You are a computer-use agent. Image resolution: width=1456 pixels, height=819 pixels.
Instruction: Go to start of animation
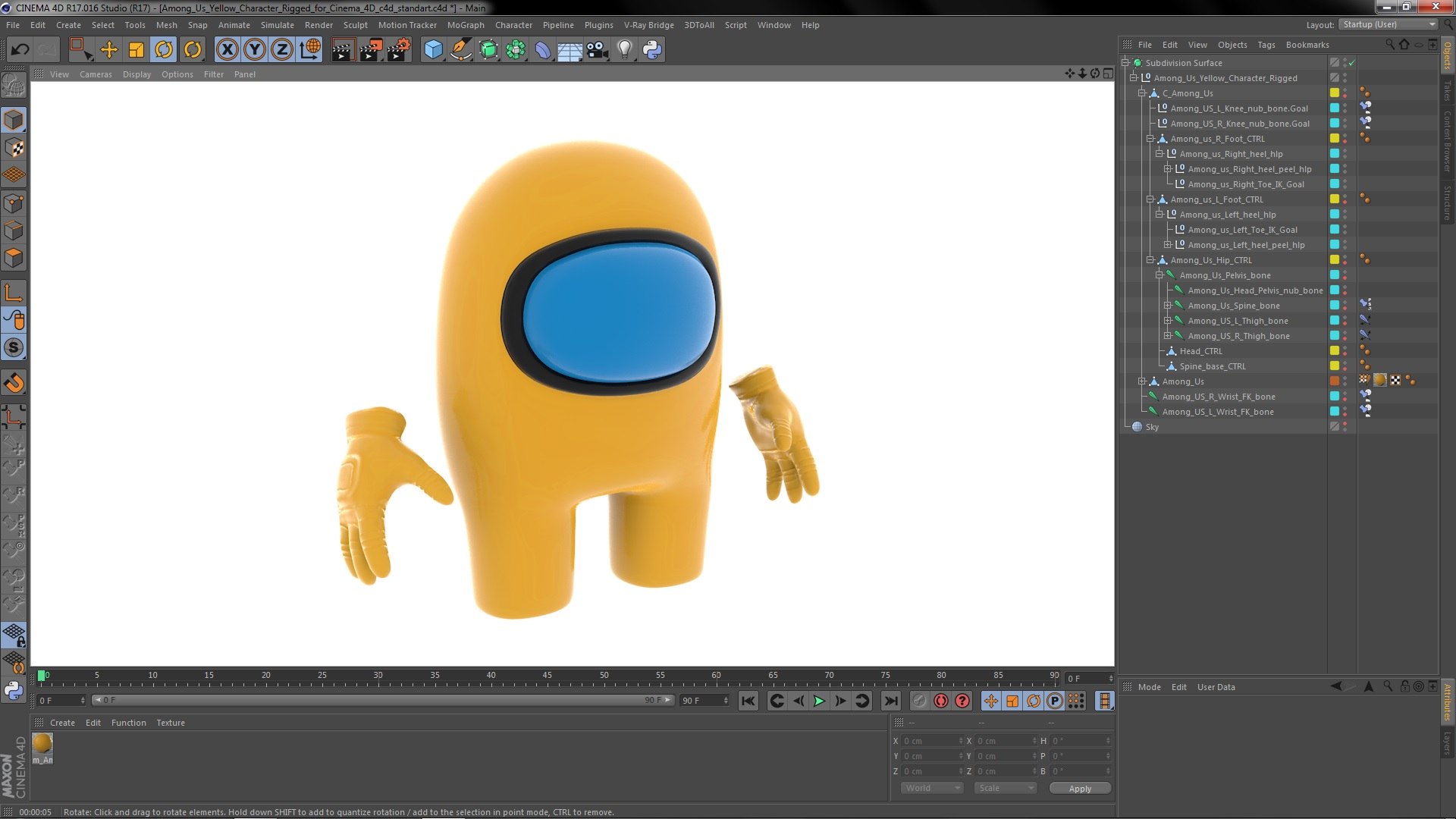[x=748, y=701]
